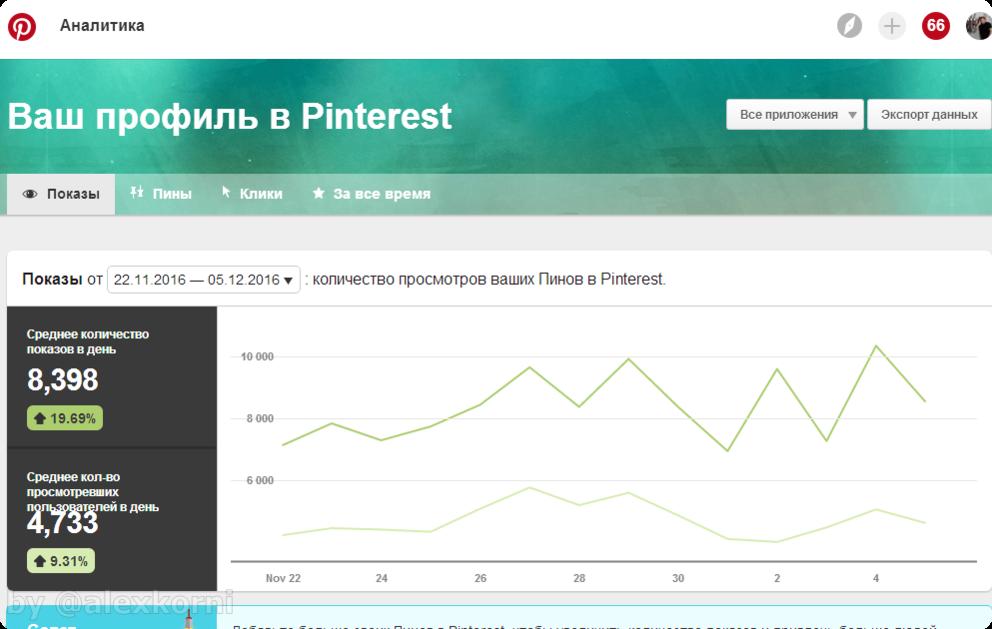The width and height of the screenshot is (992, 629).
Task: Switch to the Показы tab
Action: click(x=61, y=194)
